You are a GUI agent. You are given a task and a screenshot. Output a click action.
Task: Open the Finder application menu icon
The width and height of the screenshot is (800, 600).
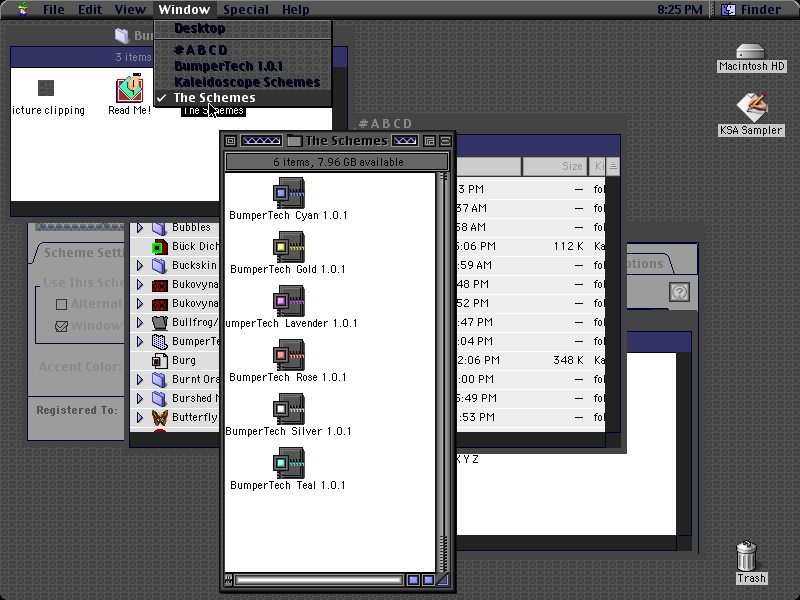tap(729, 9)
